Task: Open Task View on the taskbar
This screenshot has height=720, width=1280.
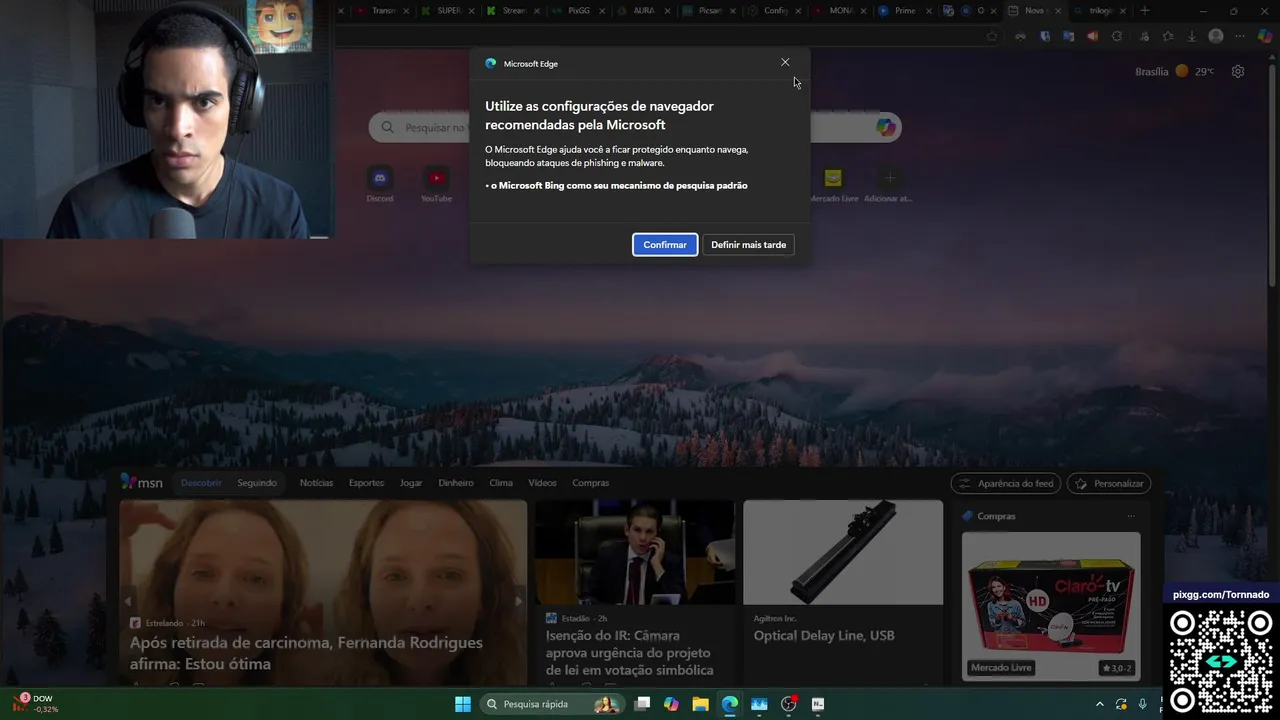Action: 643,704
